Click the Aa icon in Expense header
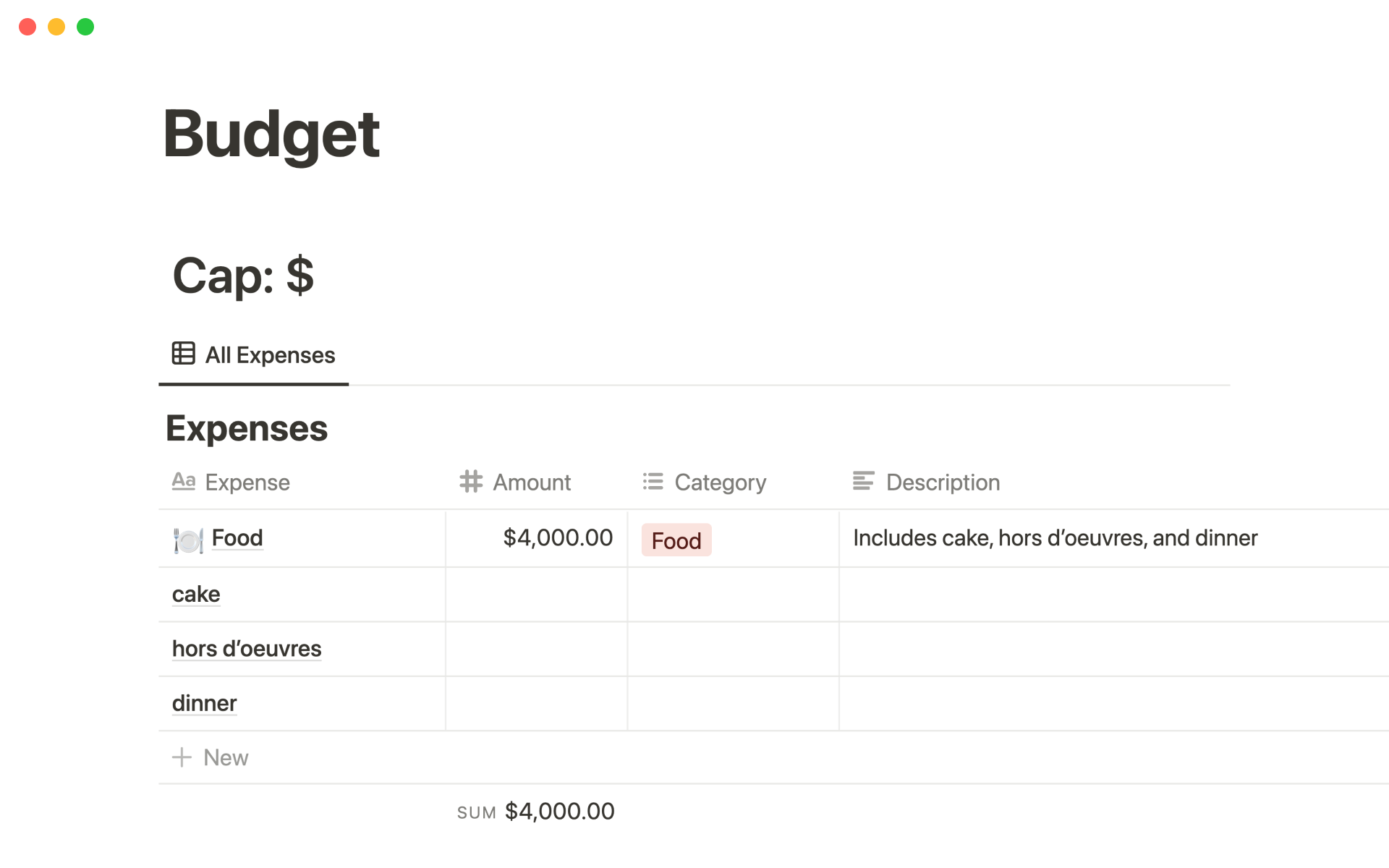The image size is (1389, 868). coord(184,481)
